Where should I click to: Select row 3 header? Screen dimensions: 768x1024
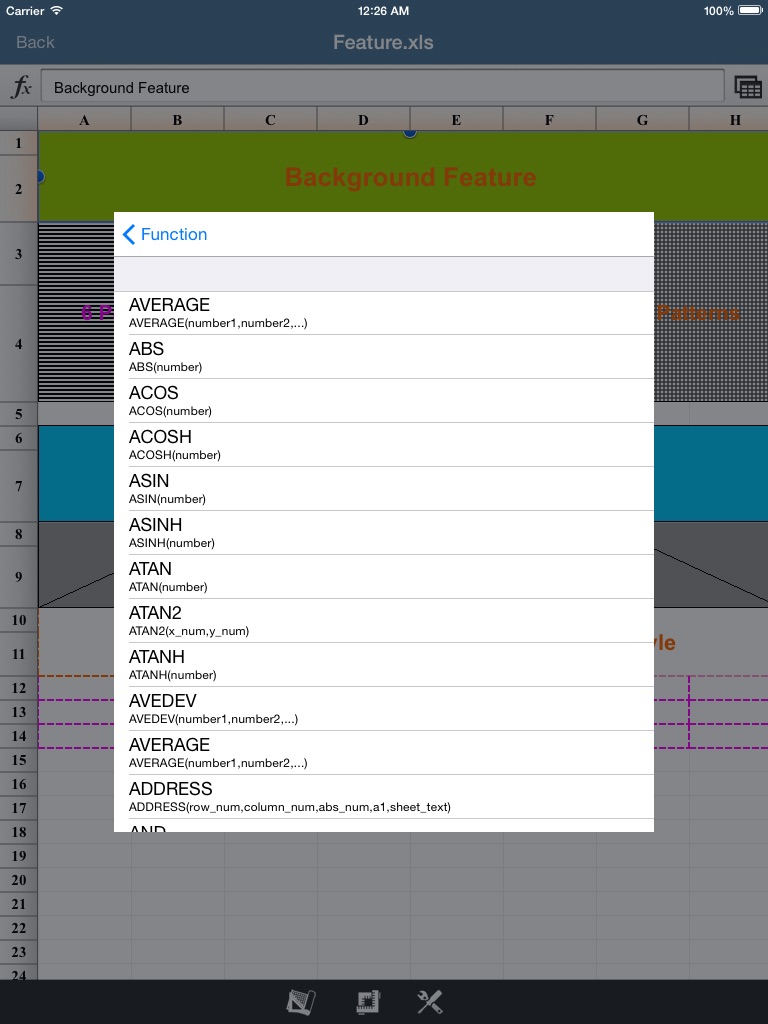click(18, 254)
